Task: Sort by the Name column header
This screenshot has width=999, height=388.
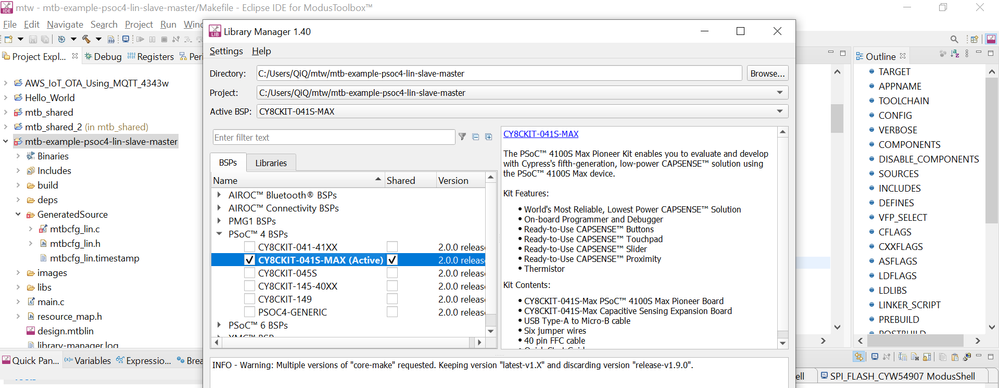Action: (298, 180)
